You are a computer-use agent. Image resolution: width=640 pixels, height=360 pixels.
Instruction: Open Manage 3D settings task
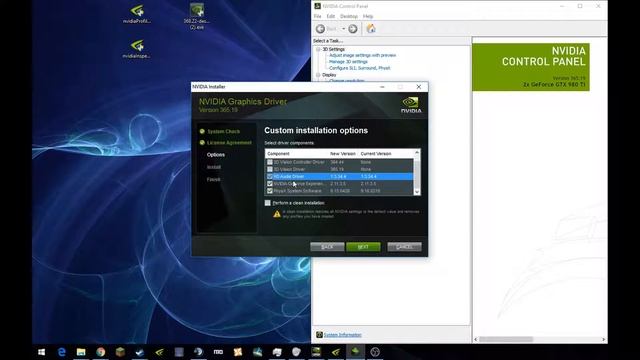348,62
